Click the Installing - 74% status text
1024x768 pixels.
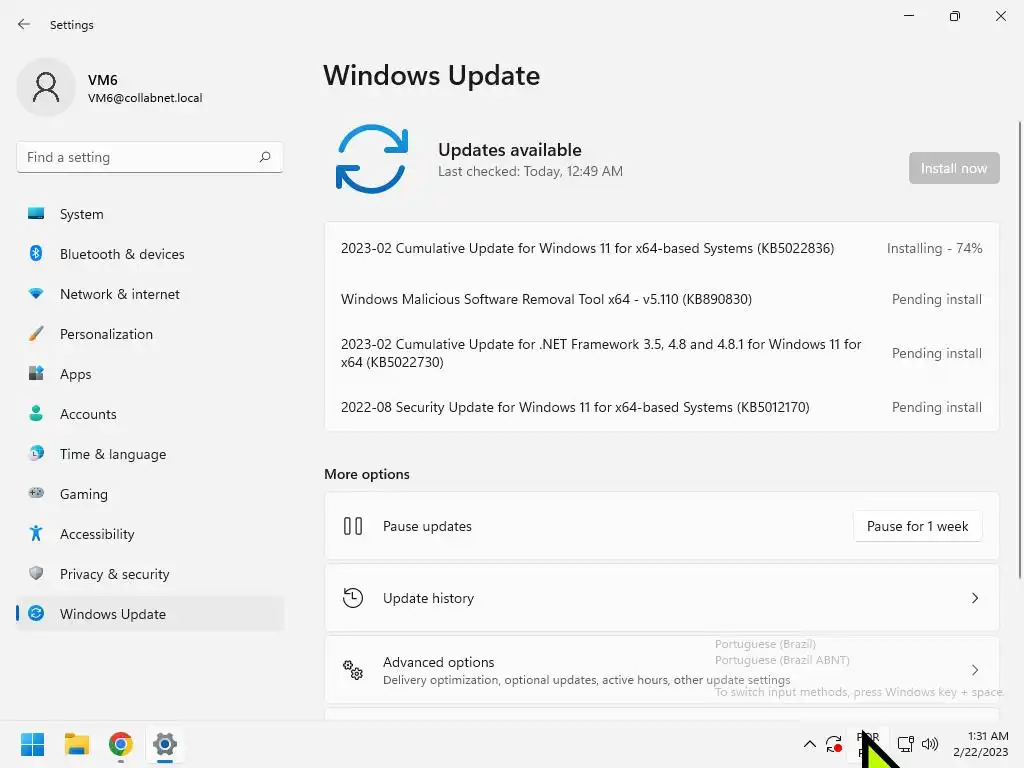click(934, 248)
